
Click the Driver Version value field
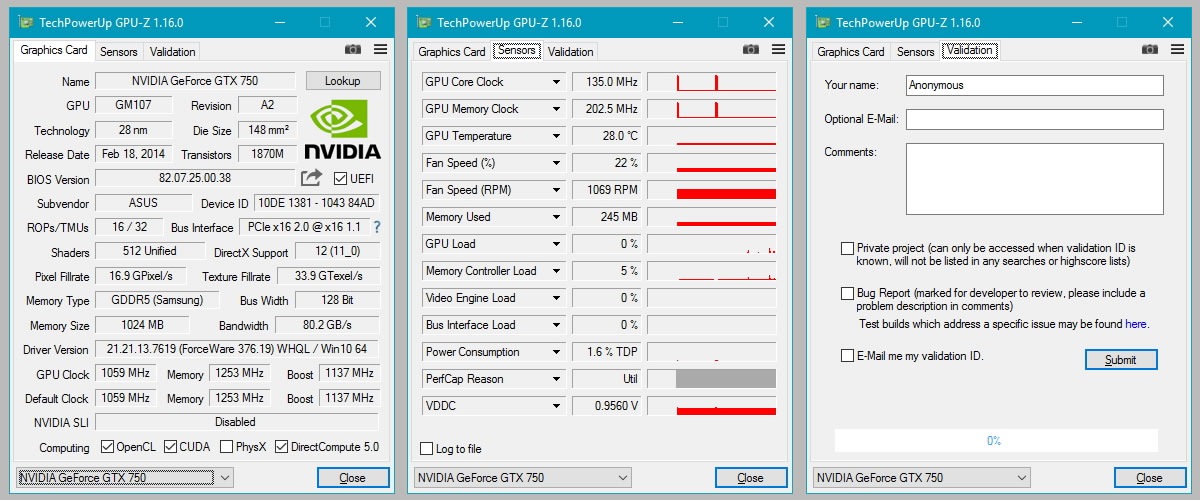point(237,349)
